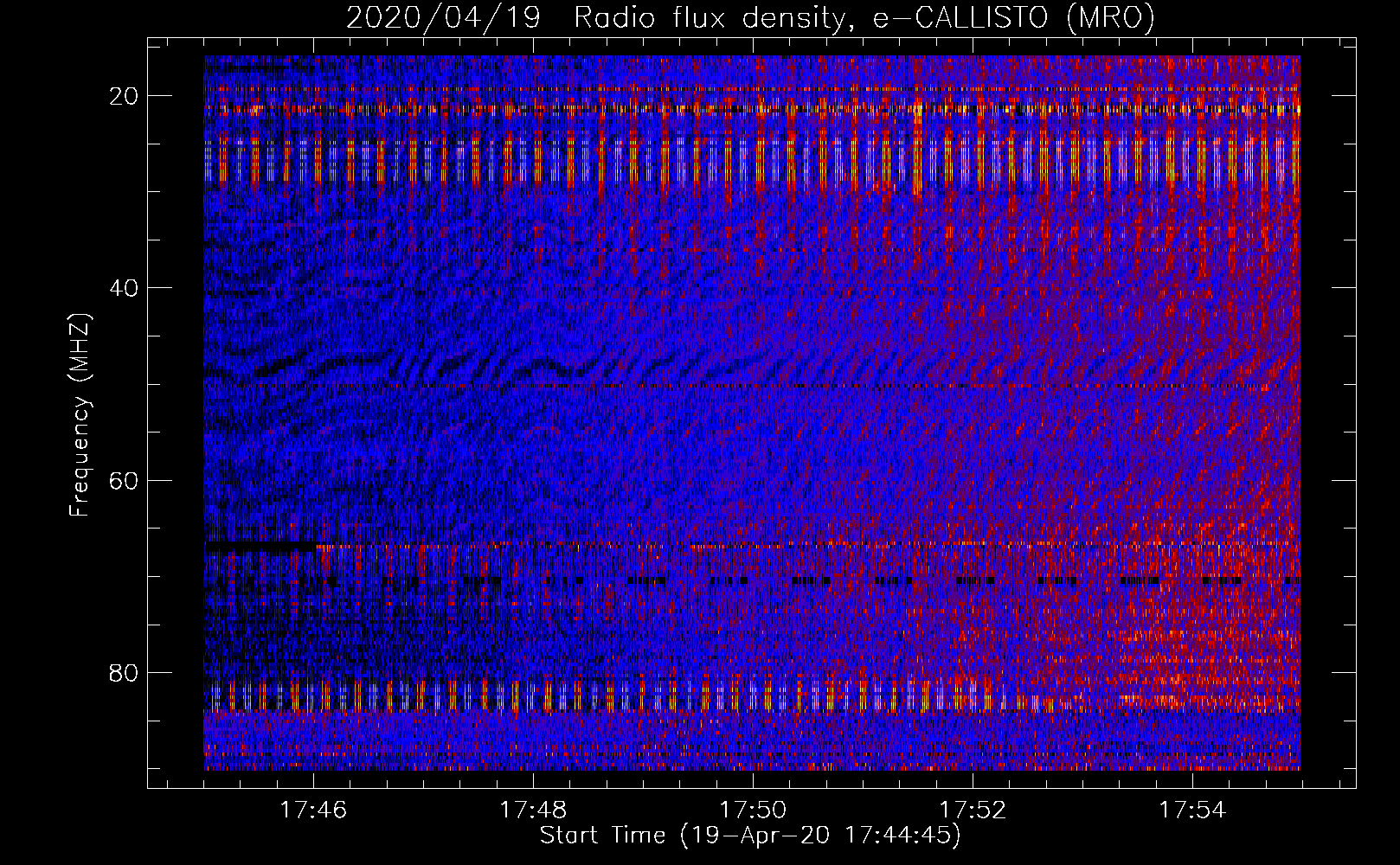Click the '17:52' time tick label
This screenshot has width=1400, height=865.
[973, 810]
